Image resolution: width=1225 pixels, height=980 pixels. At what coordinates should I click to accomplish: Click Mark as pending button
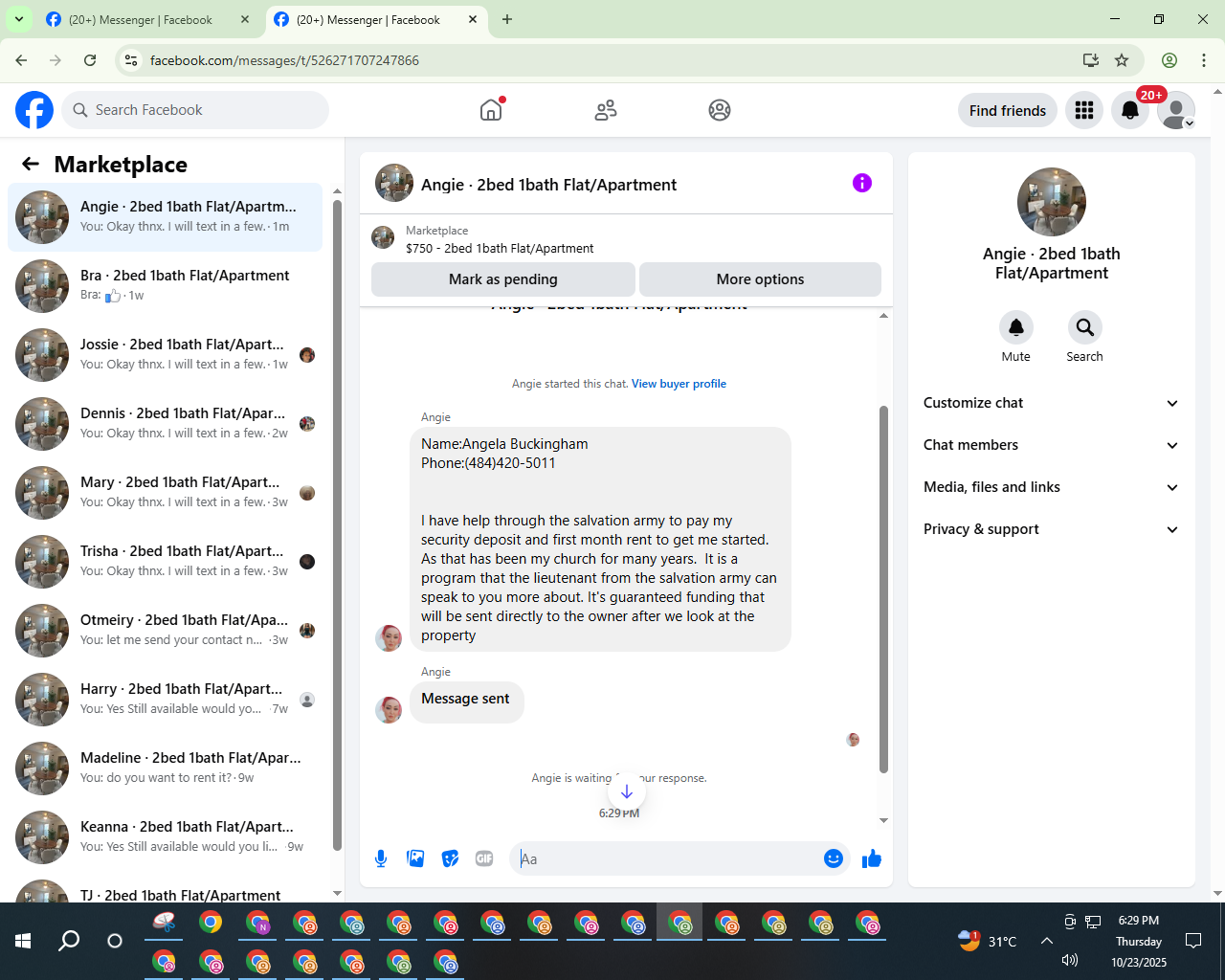tap(503, 279)
